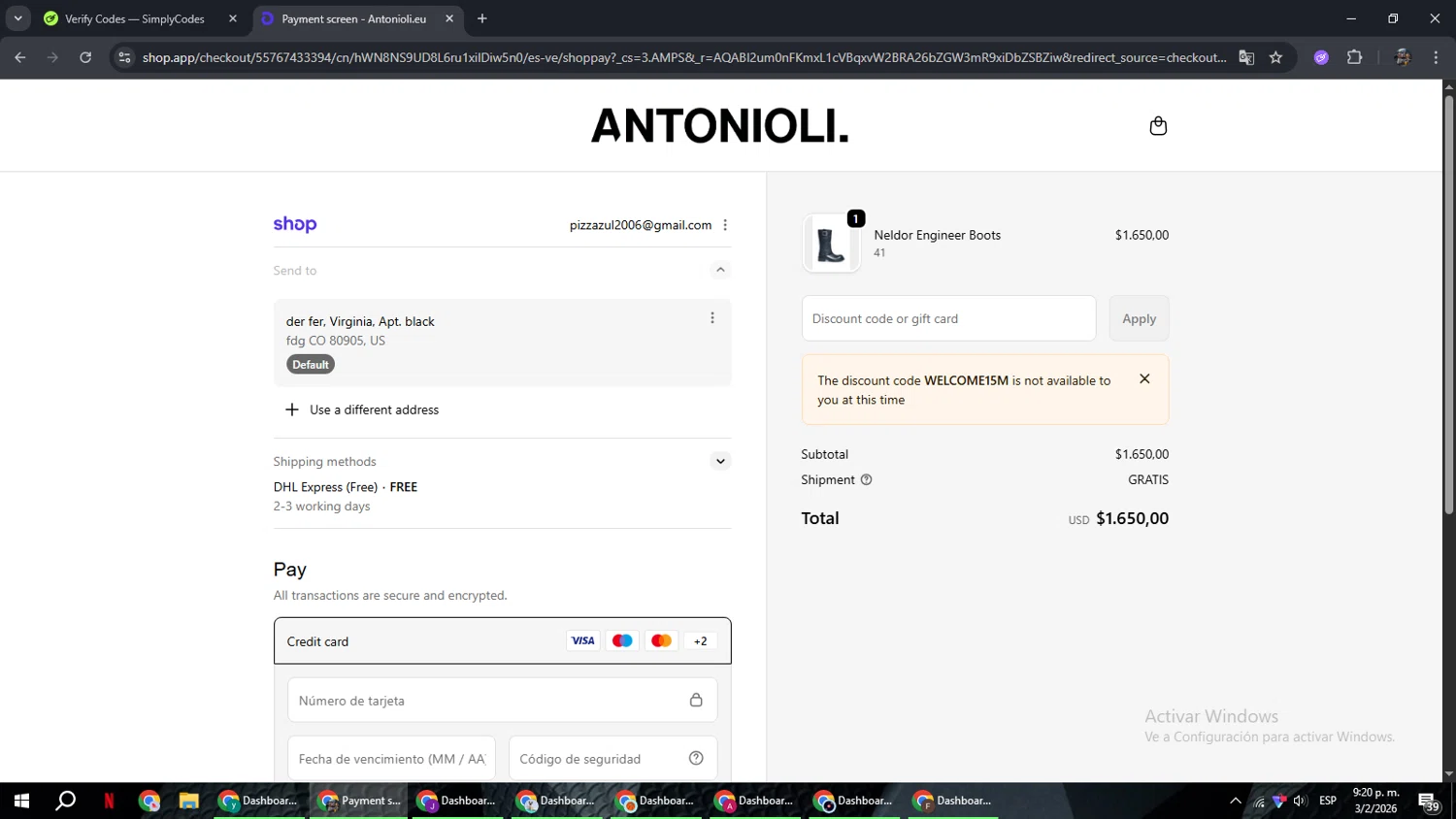
Task: Focus the Código de seguridad field
Action: 613,759
